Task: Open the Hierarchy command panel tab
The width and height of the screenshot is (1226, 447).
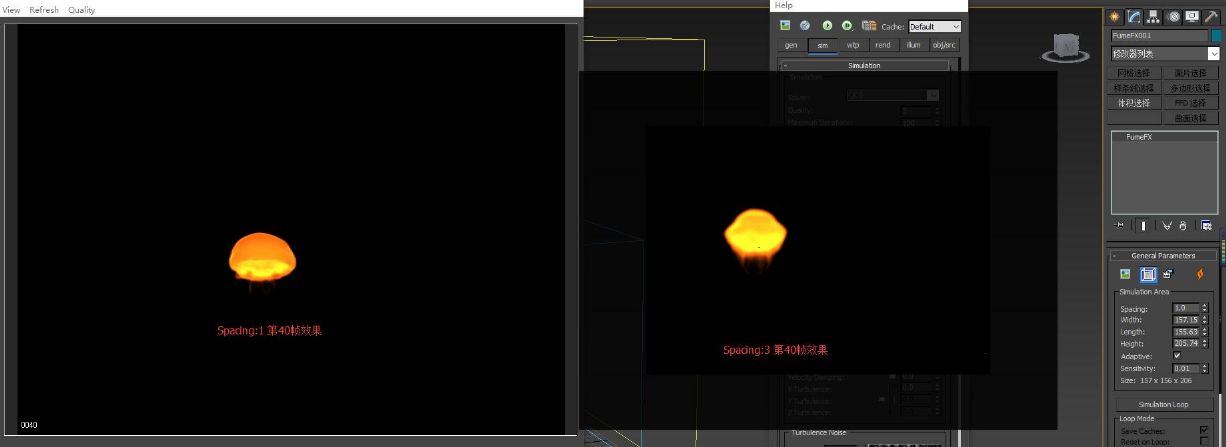Action: 1153,16
